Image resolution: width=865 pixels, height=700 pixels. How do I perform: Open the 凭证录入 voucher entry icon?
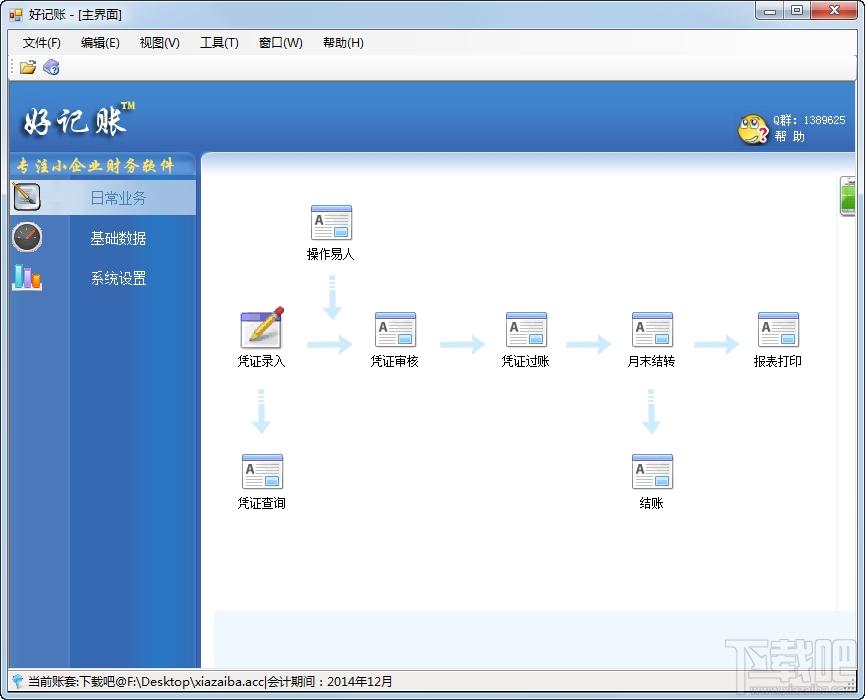point(262,328)
